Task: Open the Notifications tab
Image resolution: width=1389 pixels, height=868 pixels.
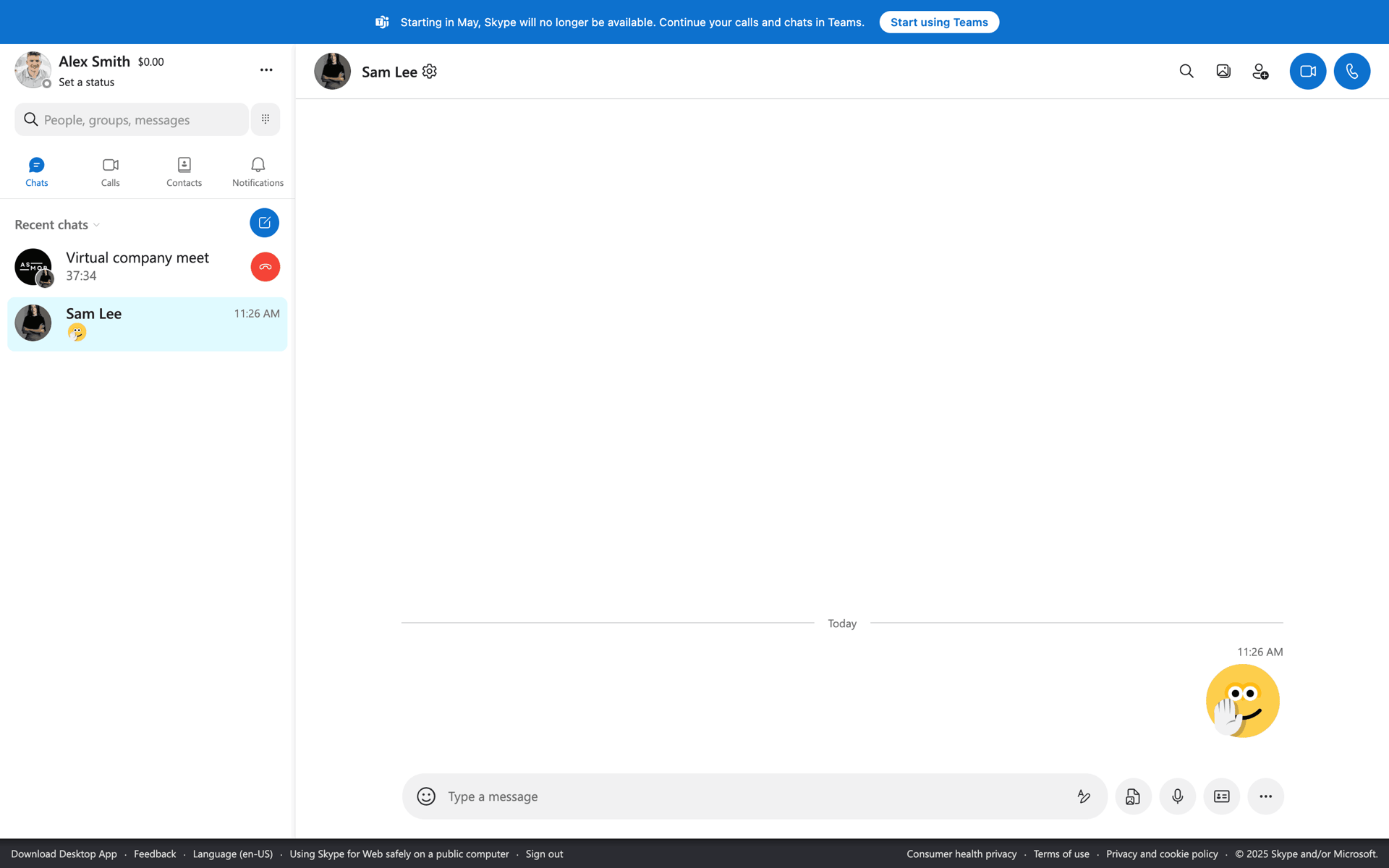Action: point(258,172)
